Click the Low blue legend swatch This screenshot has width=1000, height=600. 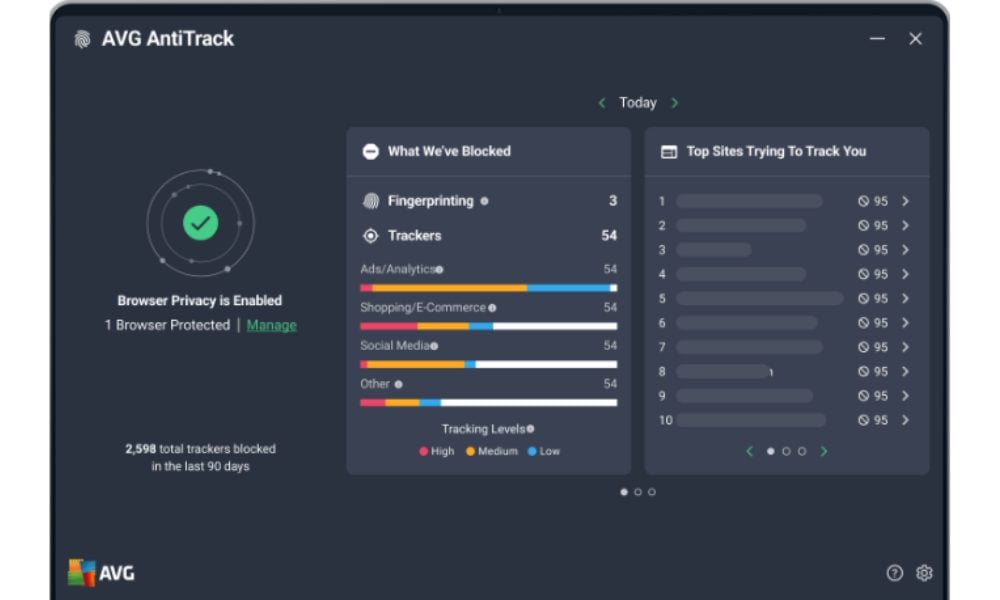(532, 451)
